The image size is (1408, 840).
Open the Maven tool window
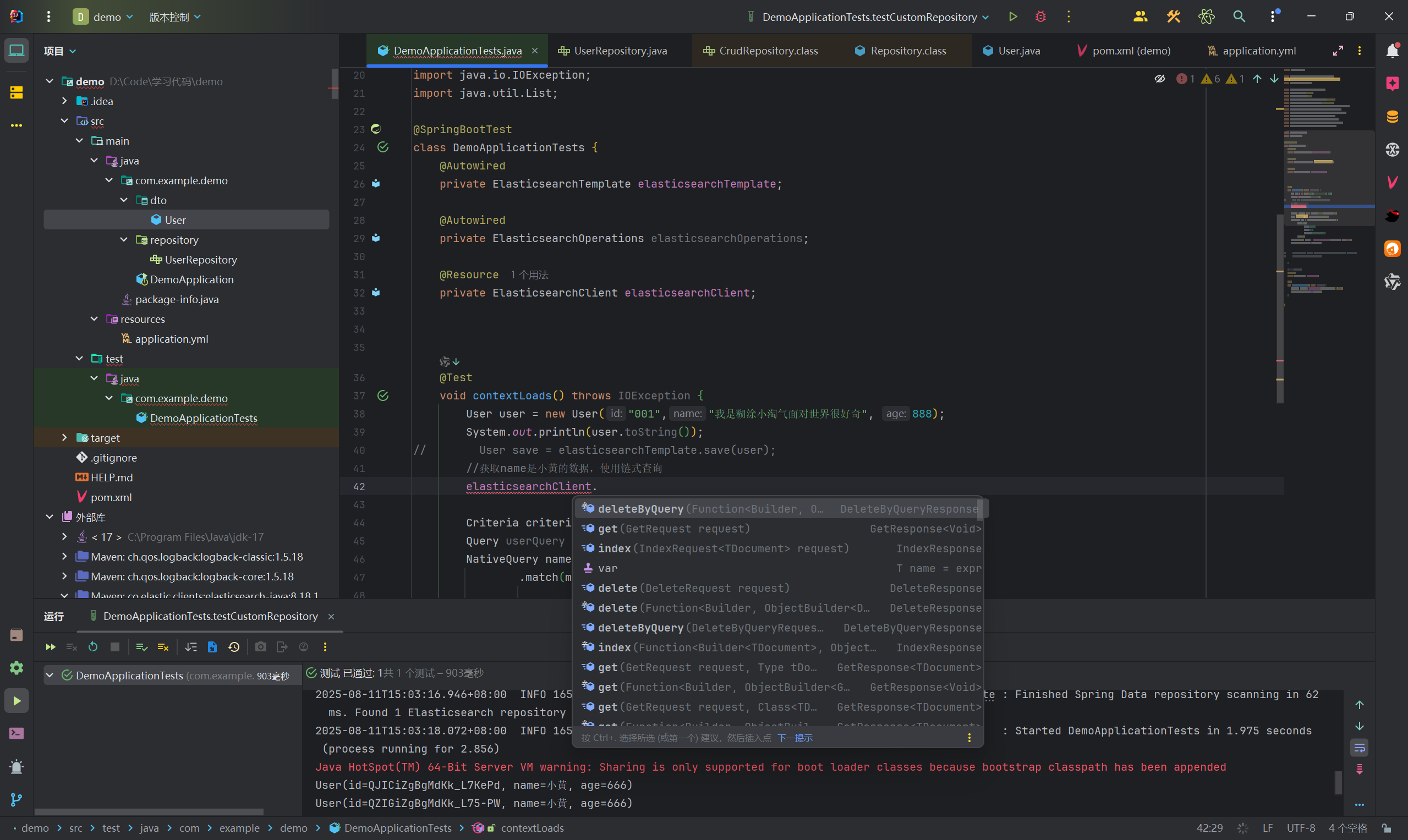[x=1392, y=182]
